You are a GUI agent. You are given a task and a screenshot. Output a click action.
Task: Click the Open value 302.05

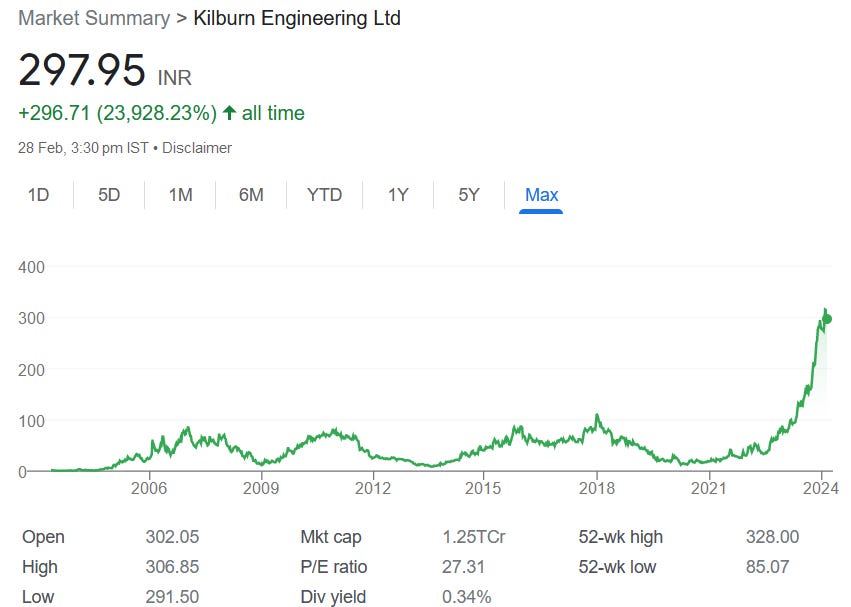(x=172, y=537)
